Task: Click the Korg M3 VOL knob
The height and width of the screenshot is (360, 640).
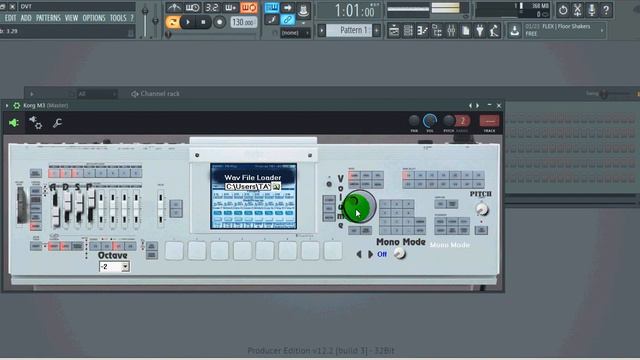Action: pos(429,121)
